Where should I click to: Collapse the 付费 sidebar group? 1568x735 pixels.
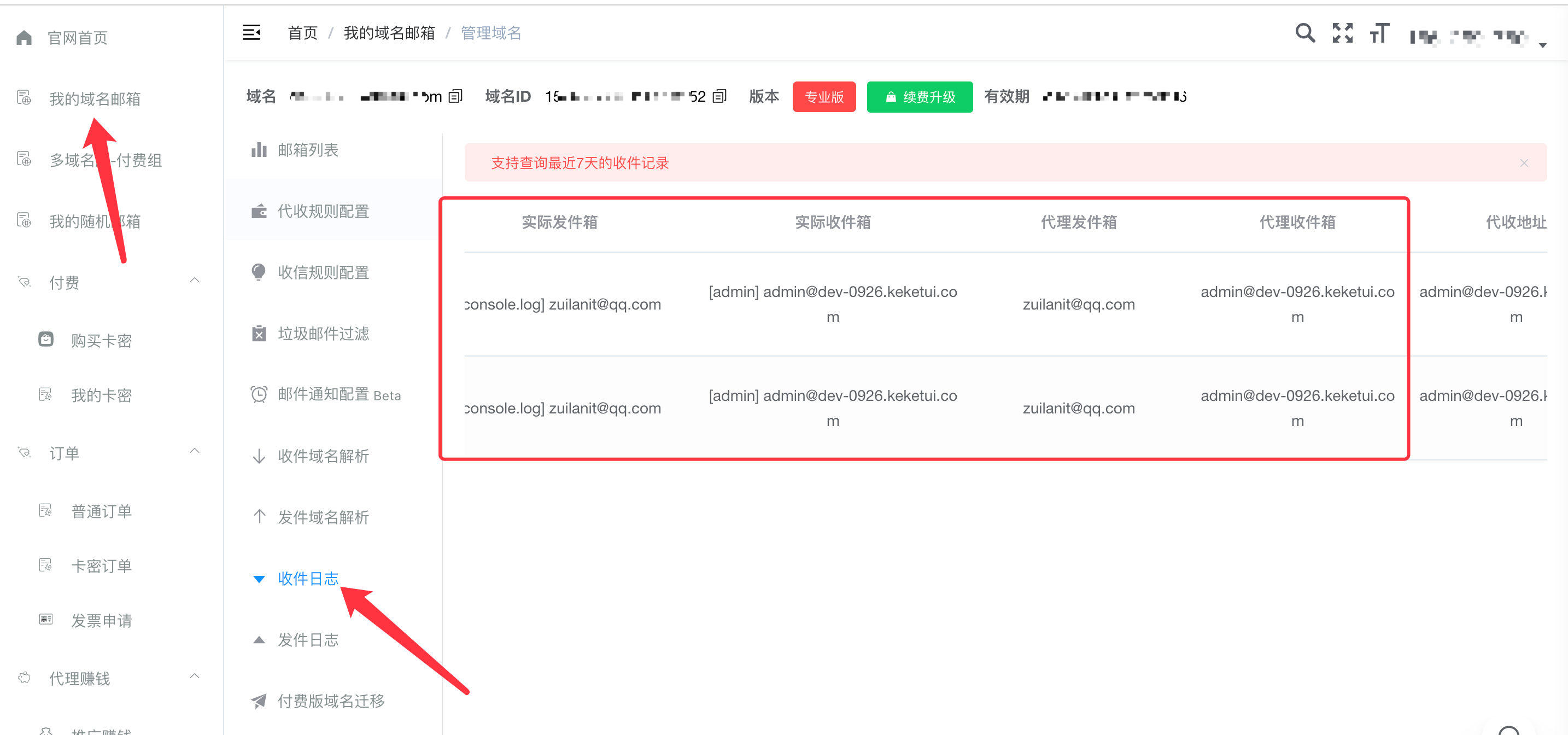tap(195, 281)
